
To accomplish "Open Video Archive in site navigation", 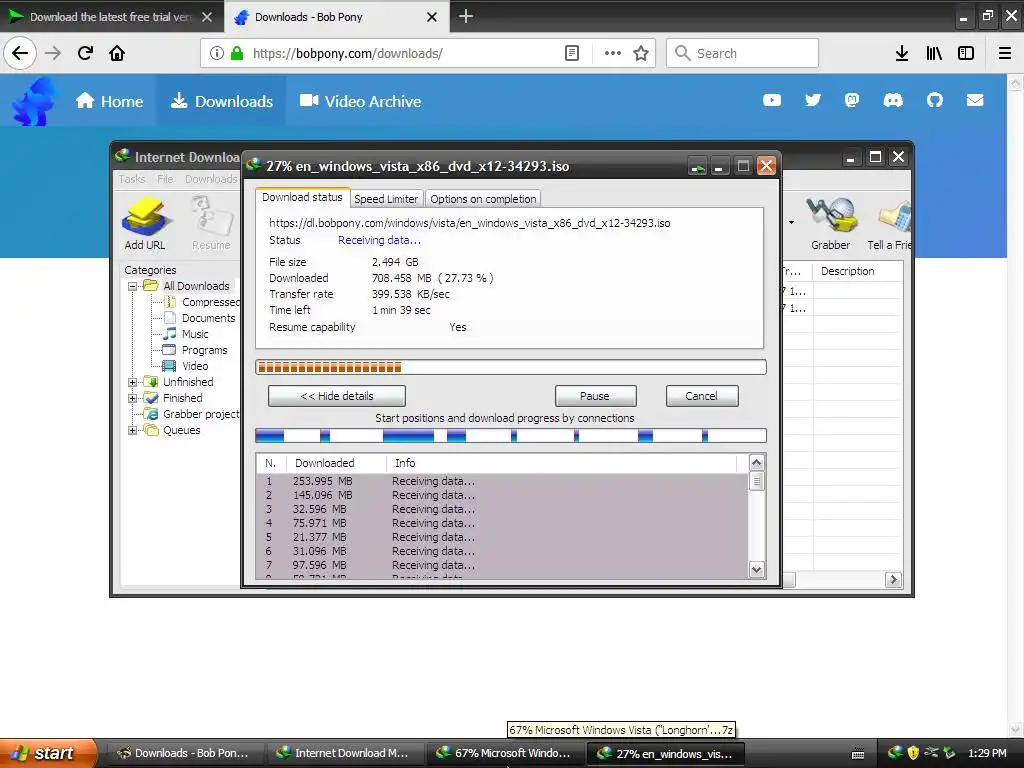I will [360, 101].
